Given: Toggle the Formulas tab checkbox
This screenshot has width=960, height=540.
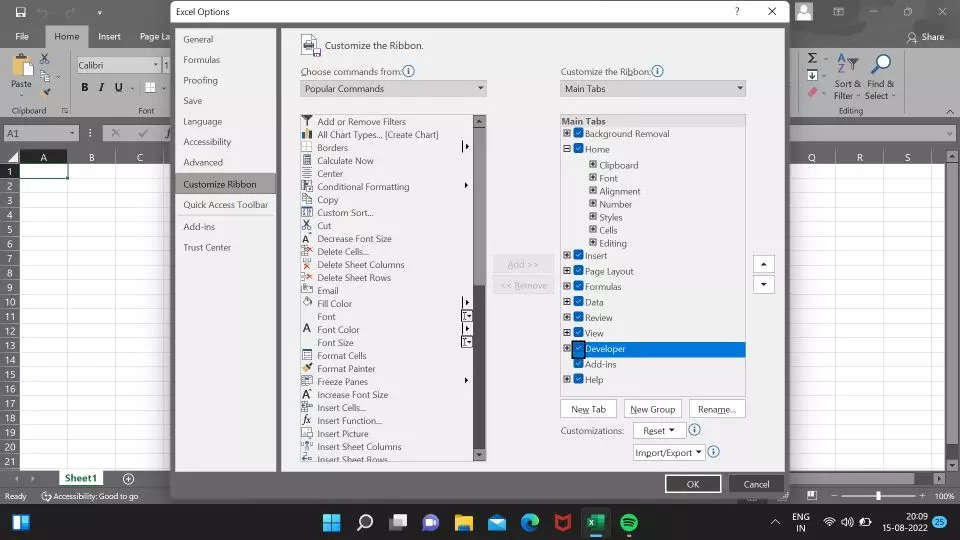Looking at the screenshot, I should (x=579, y=286).
